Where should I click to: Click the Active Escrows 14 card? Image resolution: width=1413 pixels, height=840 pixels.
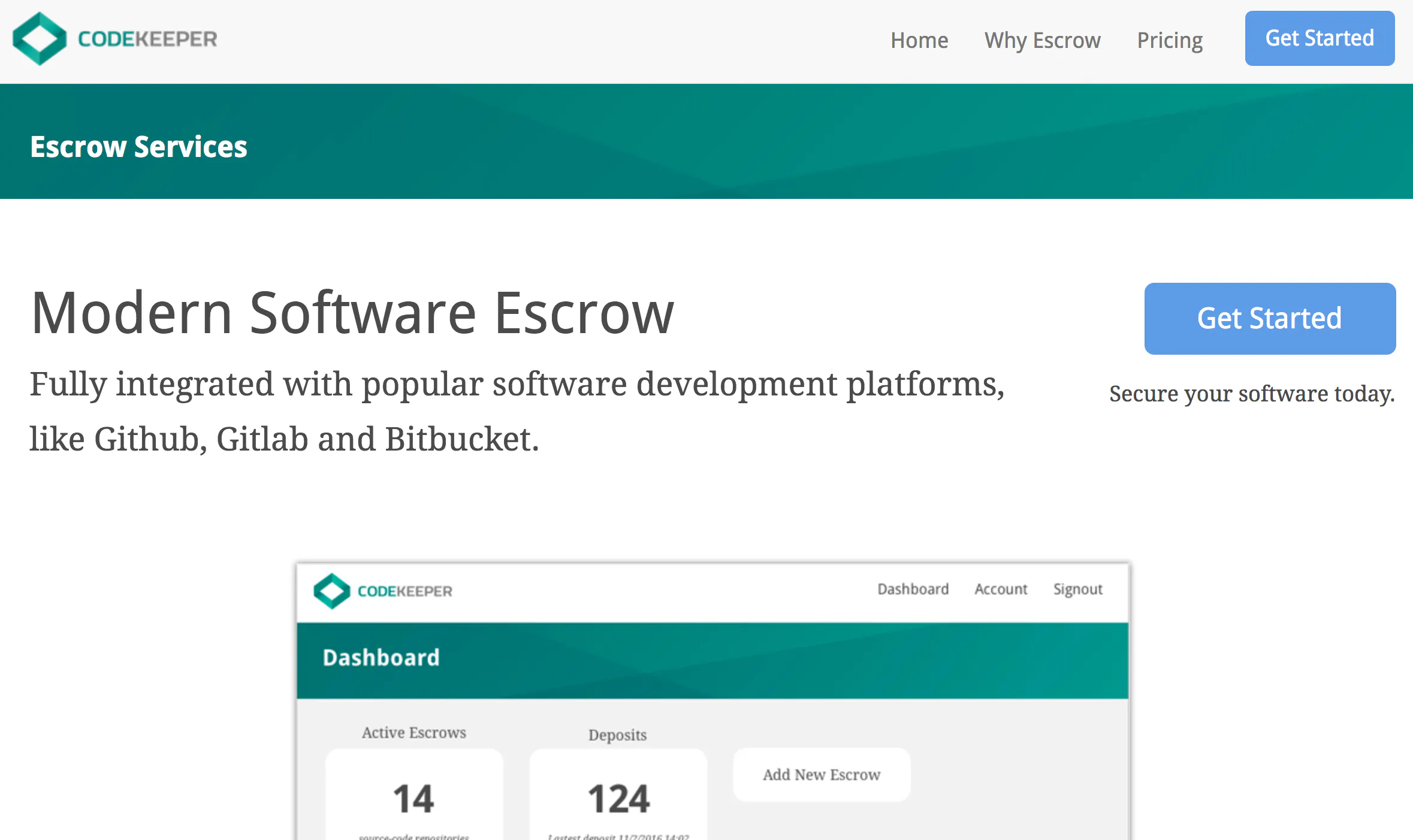pyautogui.click(x=414, y=794)
